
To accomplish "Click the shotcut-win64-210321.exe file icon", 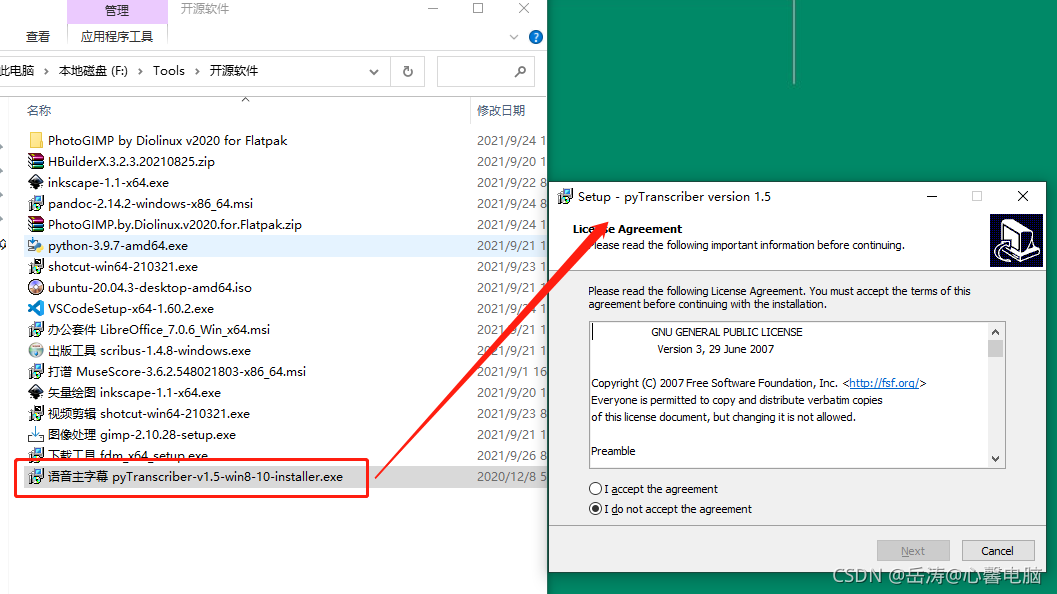I will pos(36,266).
